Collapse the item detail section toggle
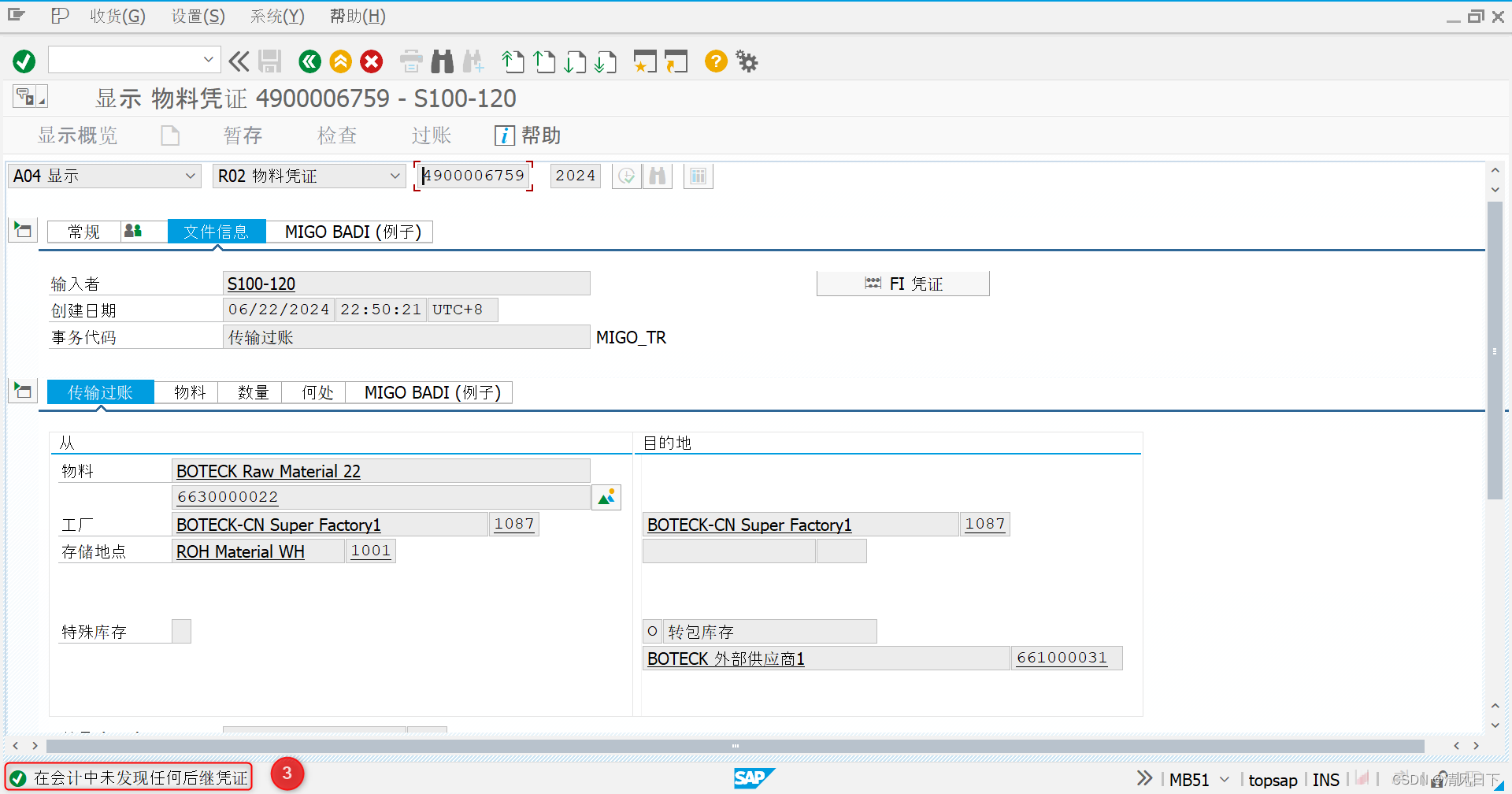 click(23, 391)
